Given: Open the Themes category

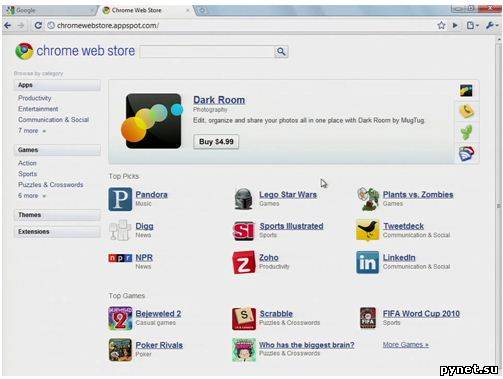Looking at the screenshot, I should tap(57, 215).
